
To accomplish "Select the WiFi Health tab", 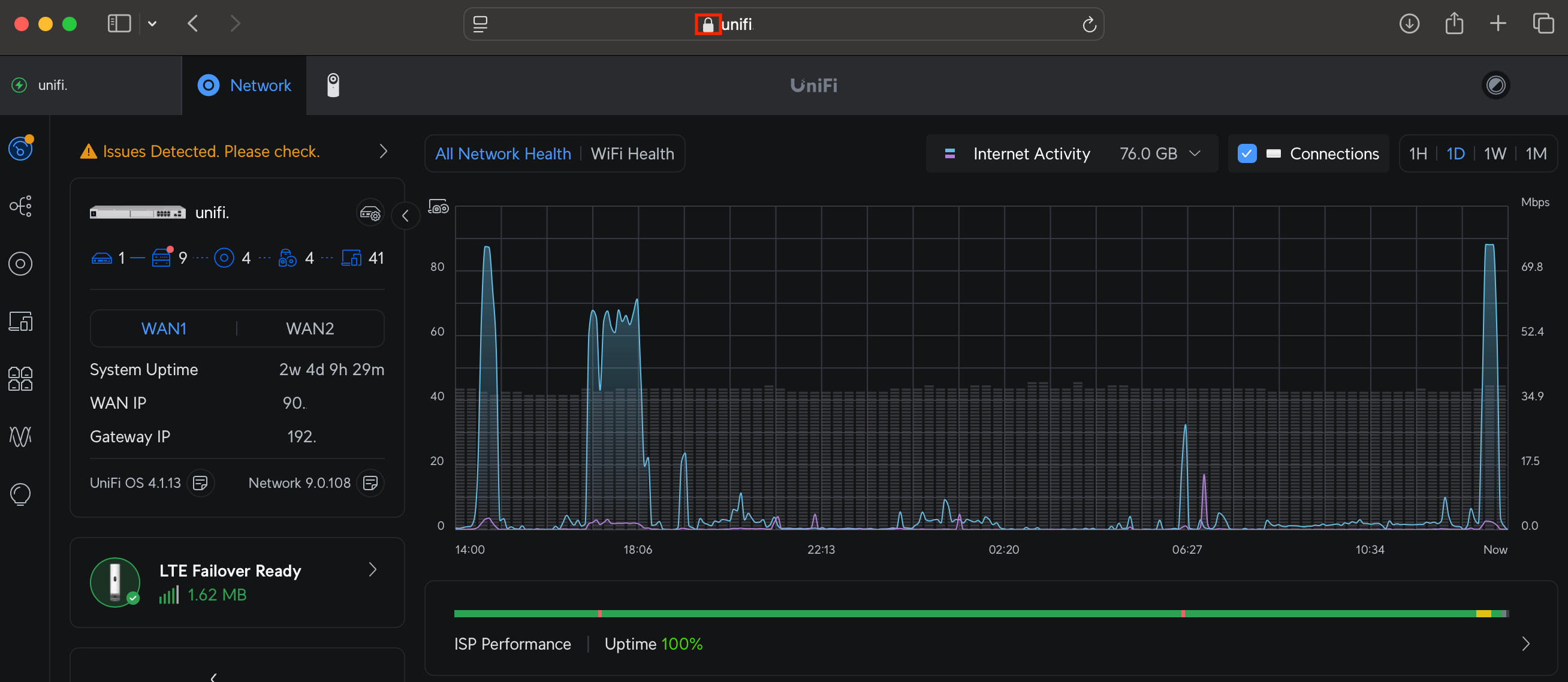I will [x=632, y=153].
